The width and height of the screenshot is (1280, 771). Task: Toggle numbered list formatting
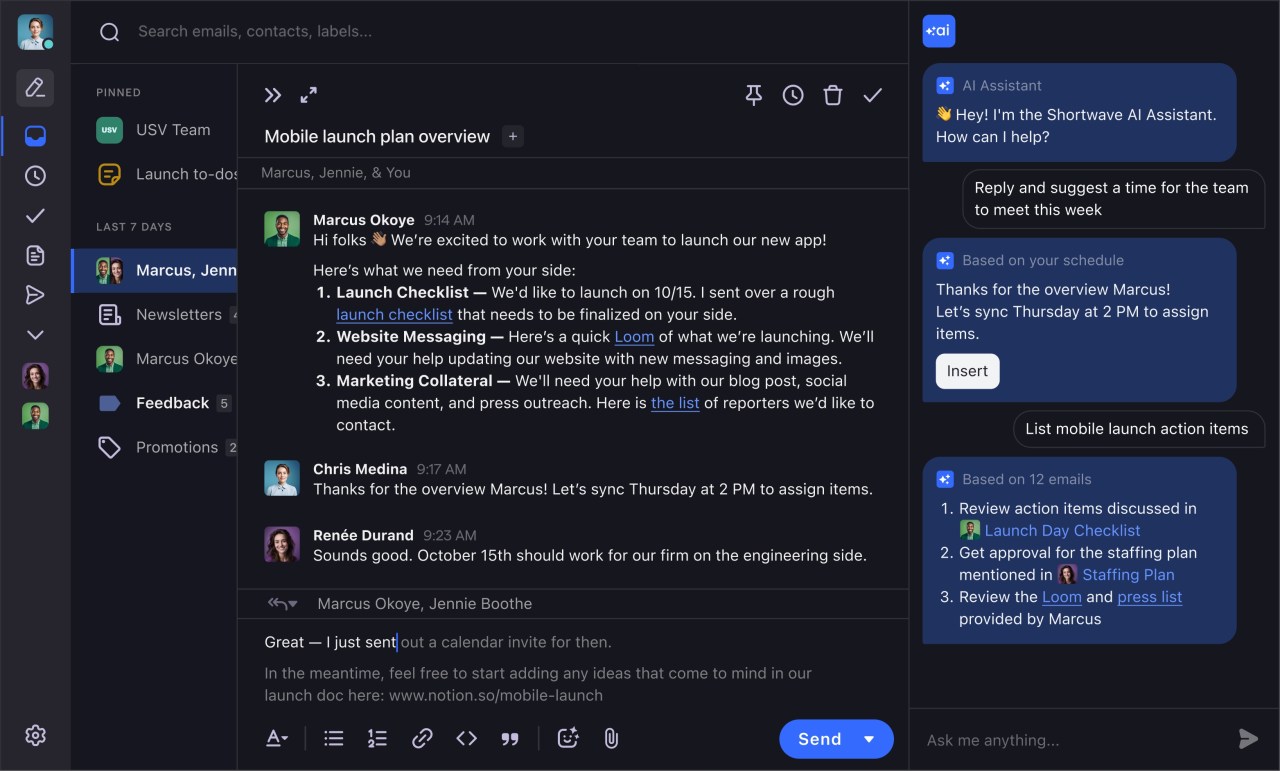[377, 738]
